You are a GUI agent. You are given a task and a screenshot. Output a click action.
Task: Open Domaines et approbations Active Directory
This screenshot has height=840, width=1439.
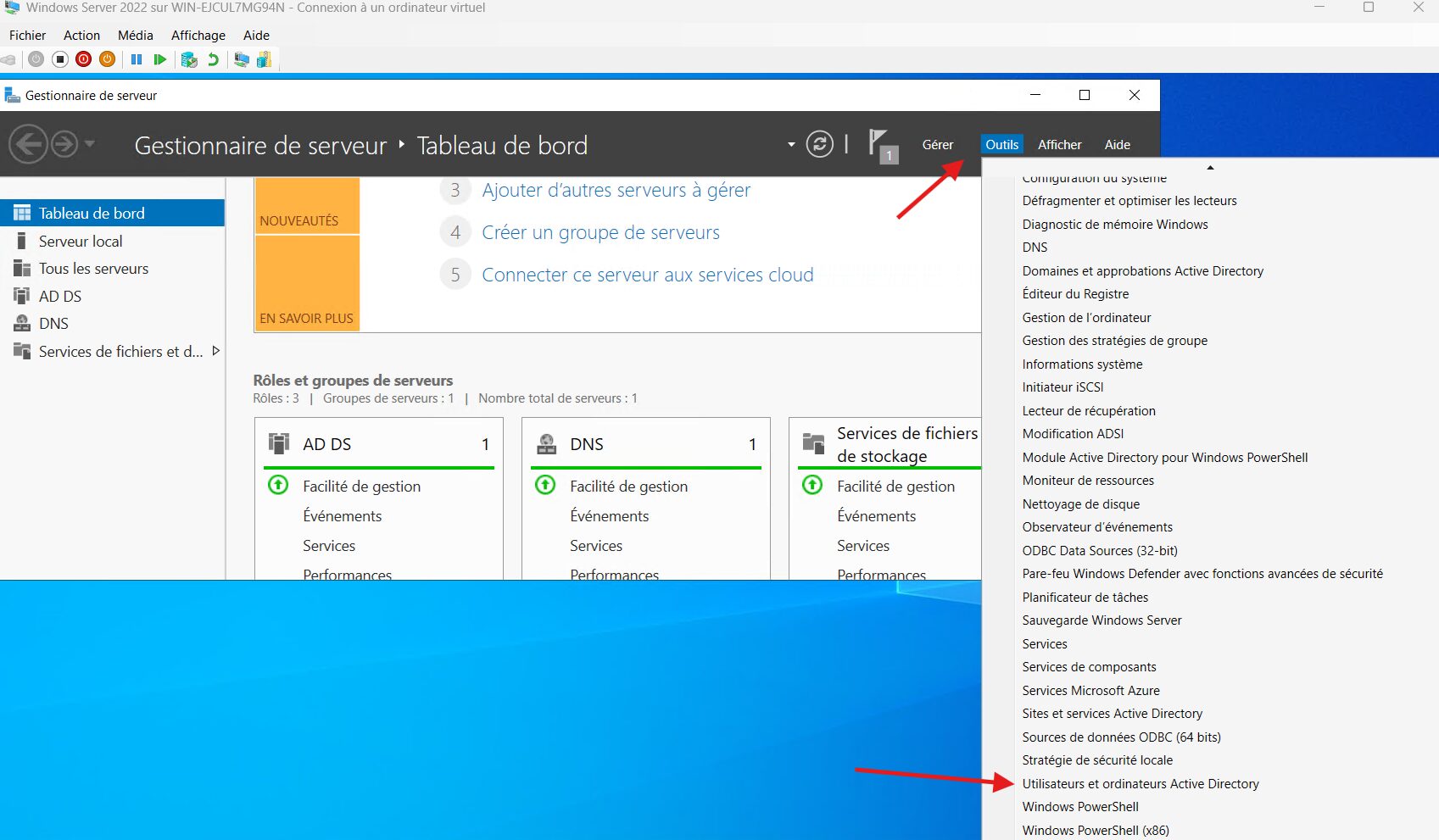[x=1143, y=270]
